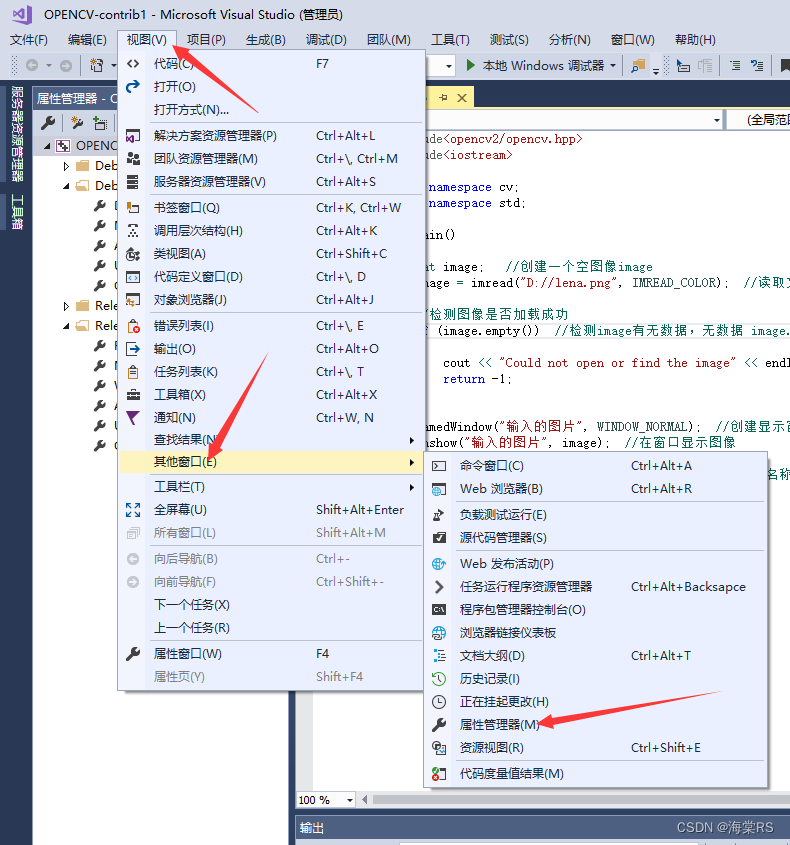Collapse the OPENC project tree node
This screenshot has width=790, height=845.
(x=47, y=146)
